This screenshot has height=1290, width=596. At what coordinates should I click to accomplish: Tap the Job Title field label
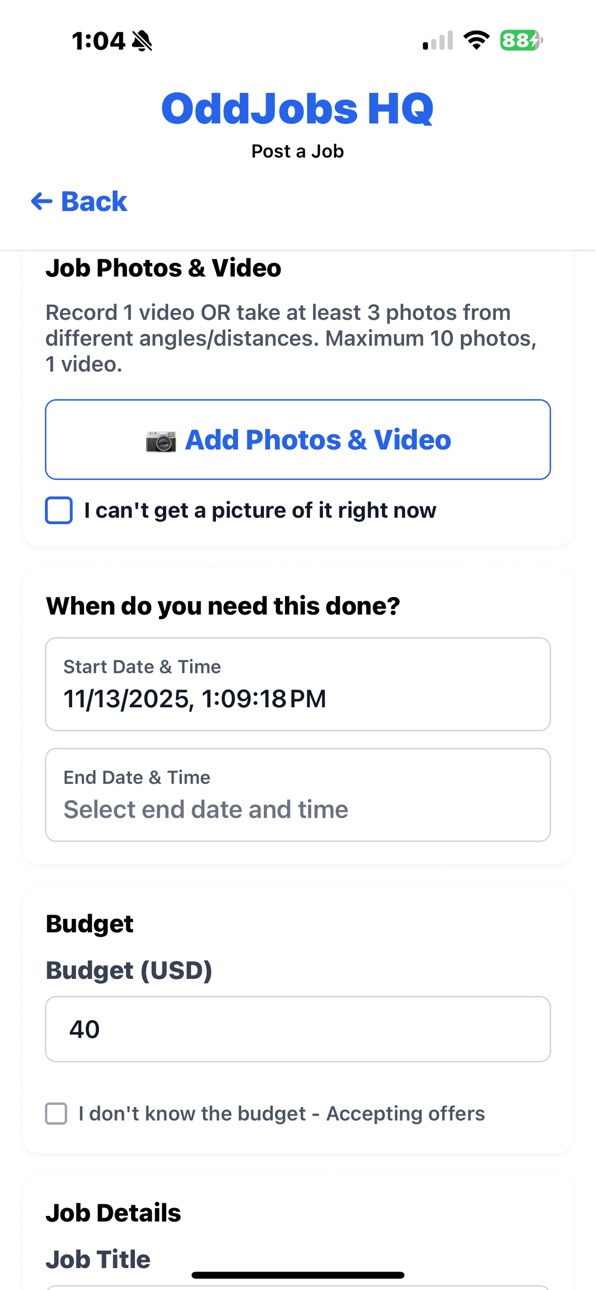coord(98,1259)
